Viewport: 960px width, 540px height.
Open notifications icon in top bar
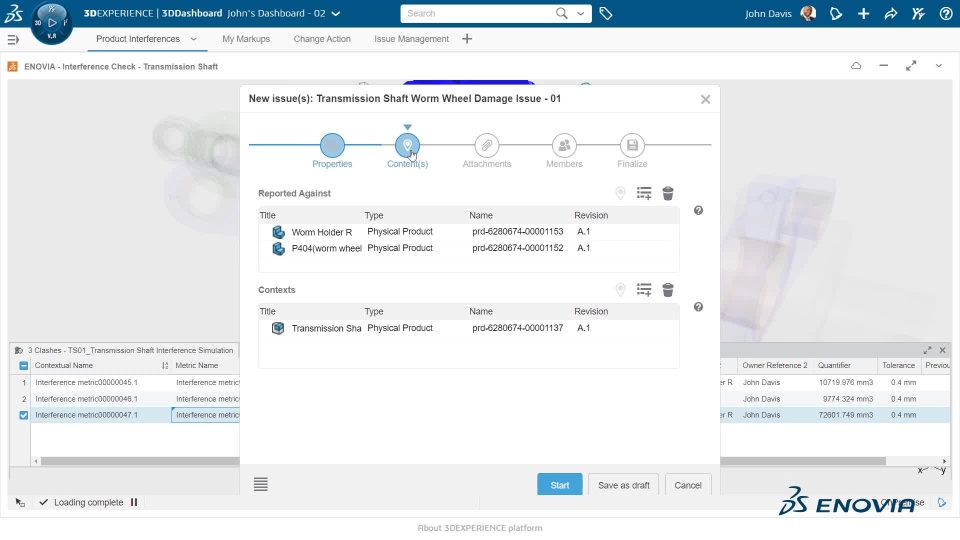(836, 13)
